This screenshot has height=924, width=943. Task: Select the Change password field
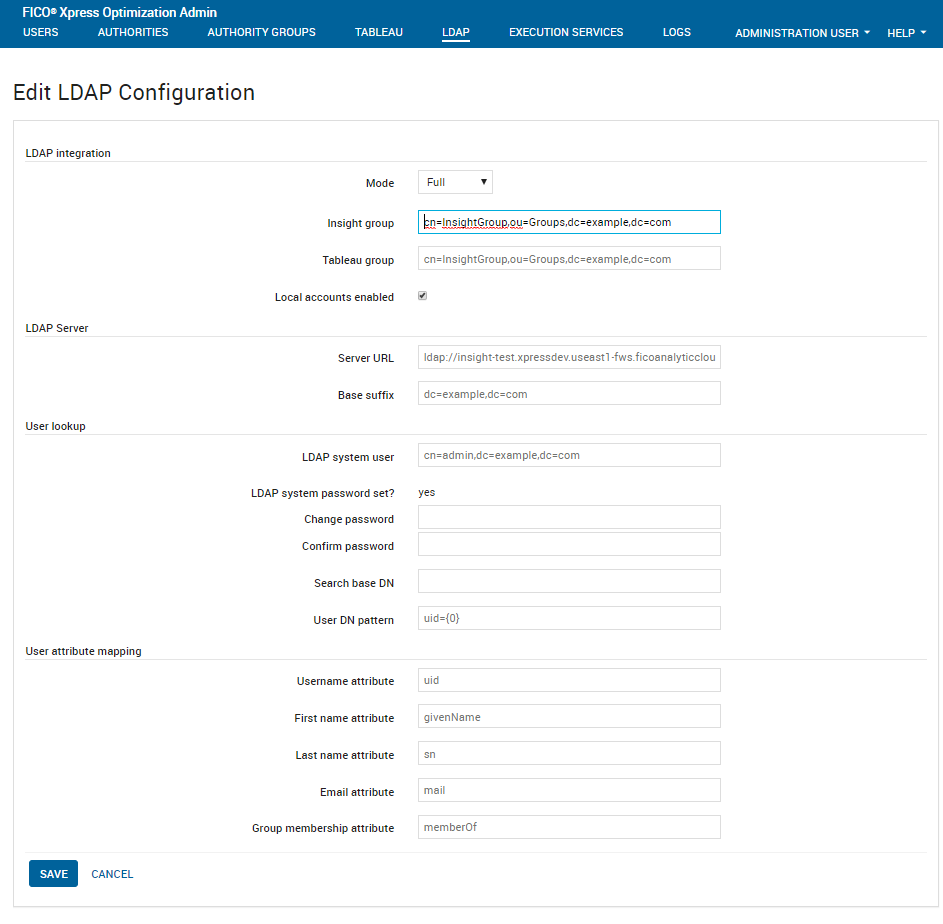(569, 517)
